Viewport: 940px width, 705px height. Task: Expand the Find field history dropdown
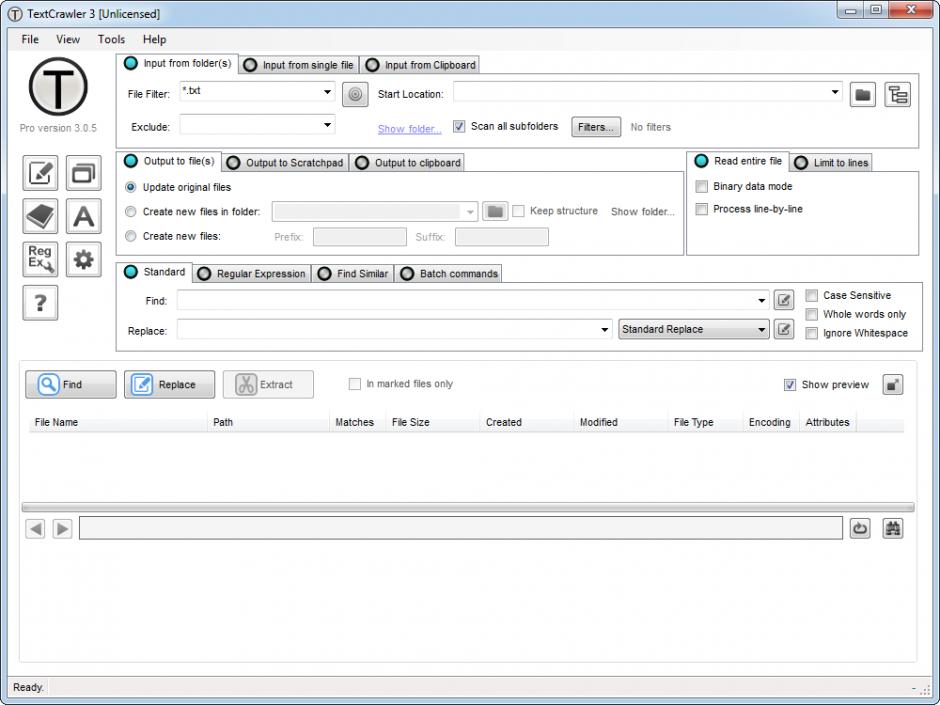[x=761, y=300]
